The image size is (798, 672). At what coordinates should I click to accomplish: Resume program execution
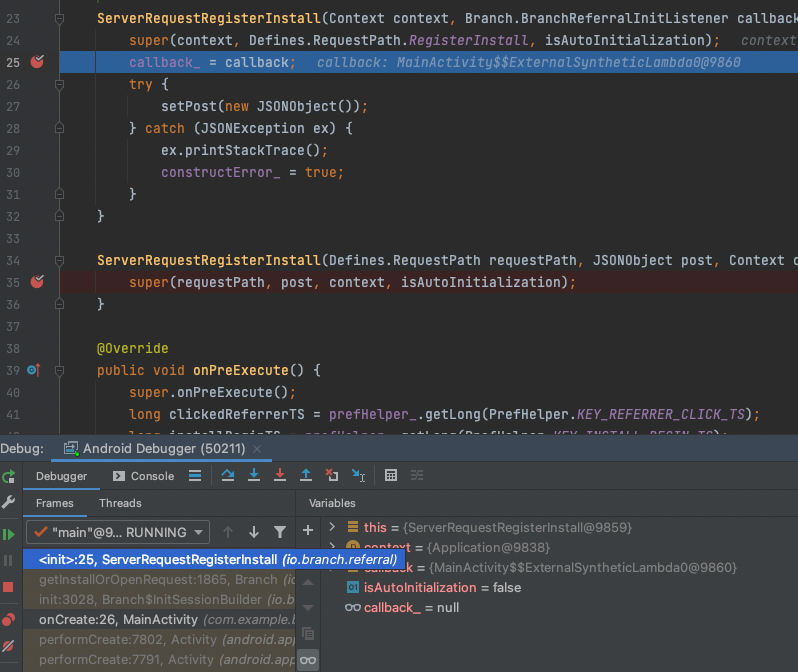(x=9, y=535)
